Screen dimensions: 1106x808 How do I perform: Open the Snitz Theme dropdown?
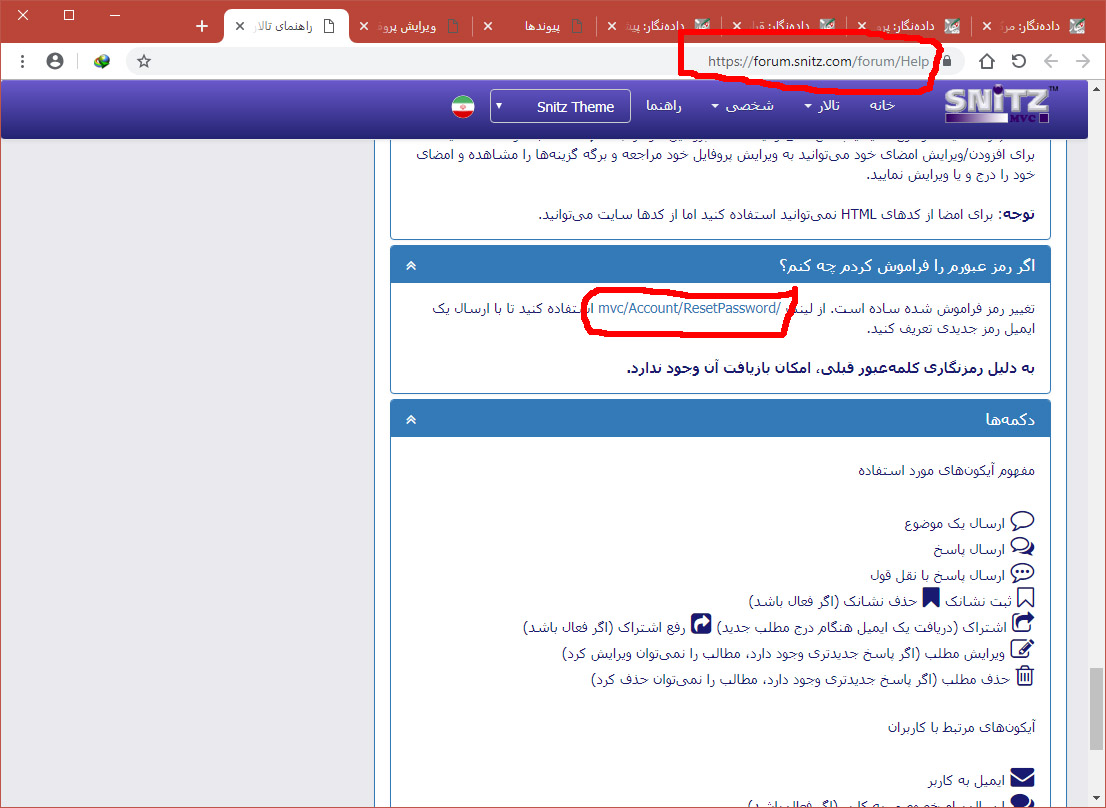tap(560, 107)
